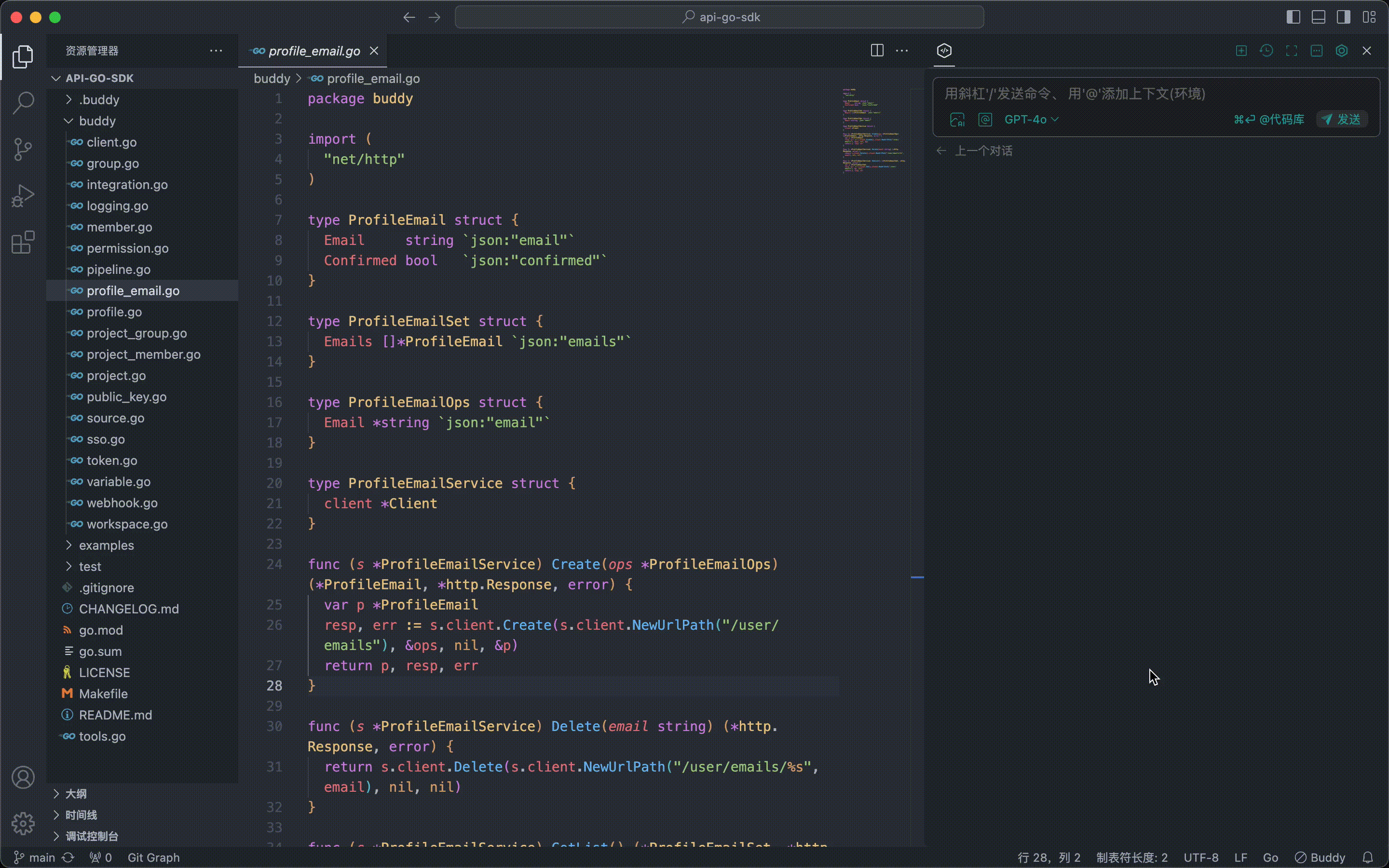Open the Search view in the activity bar
The width and height of the screenshot is (1389, 868).
pos(23,102)
